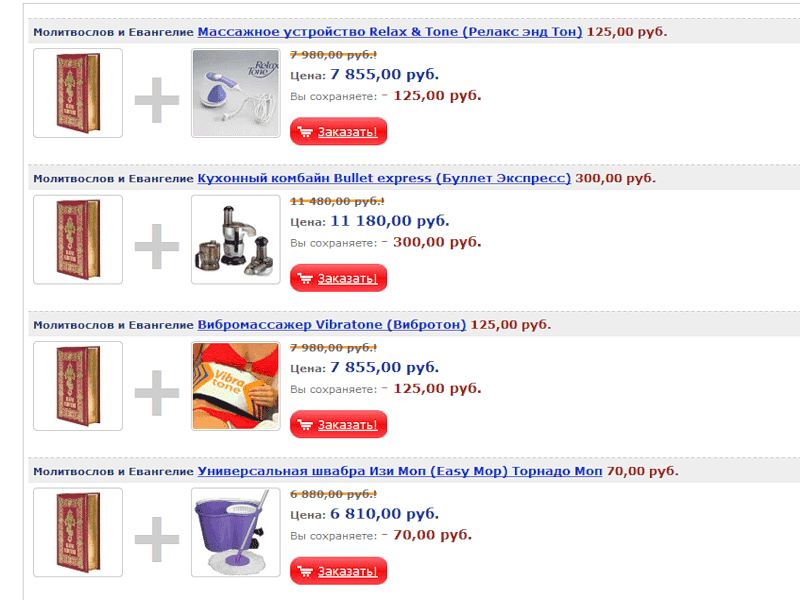Click the Bullet Express processor thumbnail
The height and width of the screenshot is (600, 800).
click(236, 239)
